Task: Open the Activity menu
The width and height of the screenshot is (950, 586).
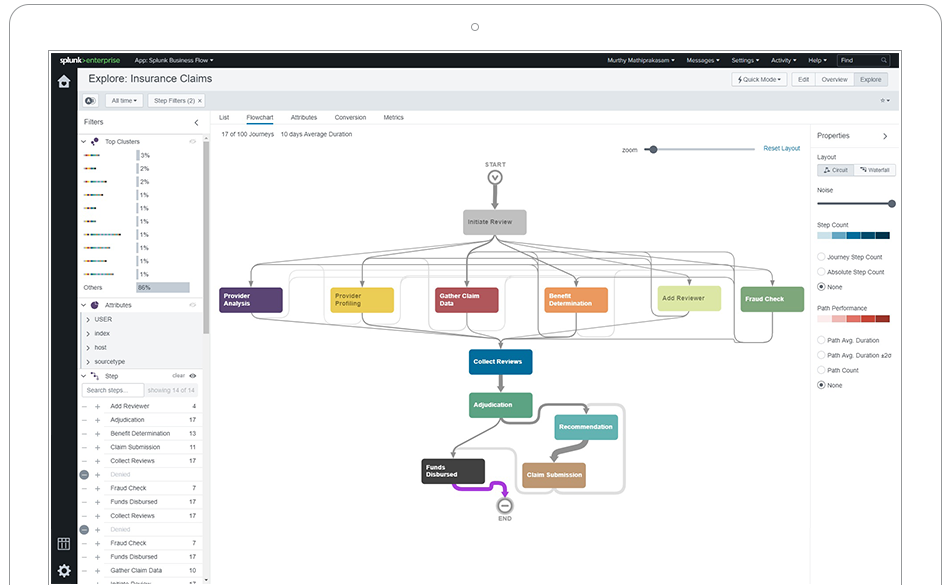Action: [x=783, y=60]
